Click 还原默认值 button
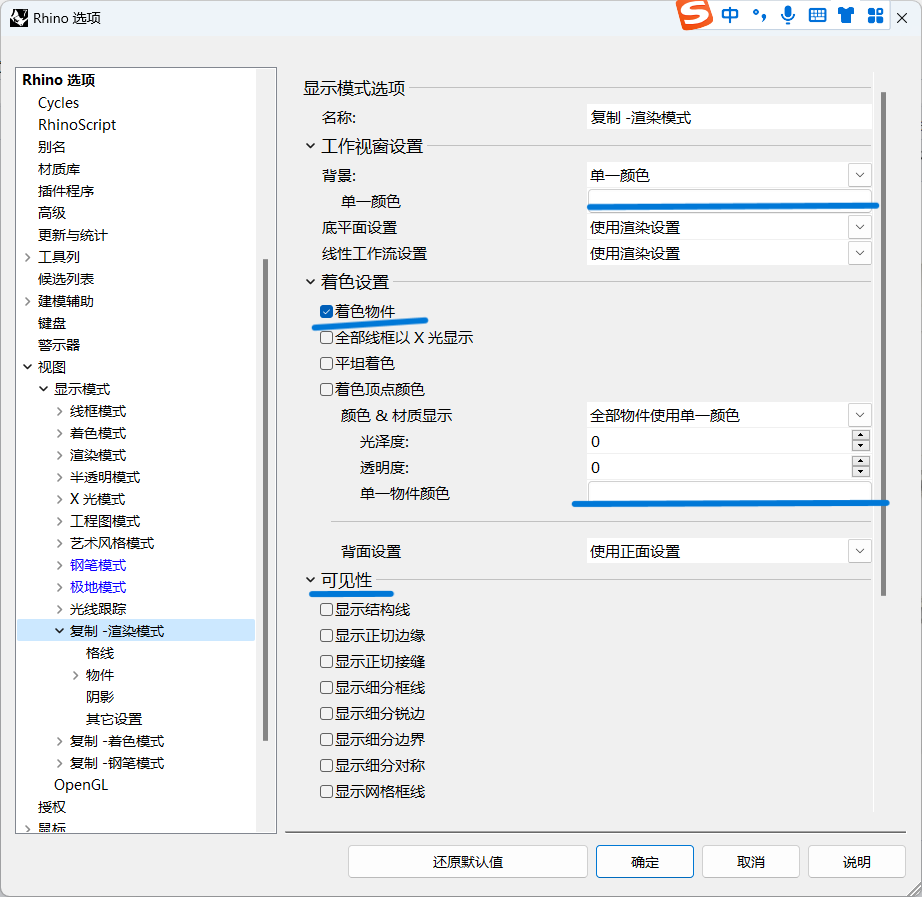The width and height of the screenshot is (922, 897). coord(468,862)
